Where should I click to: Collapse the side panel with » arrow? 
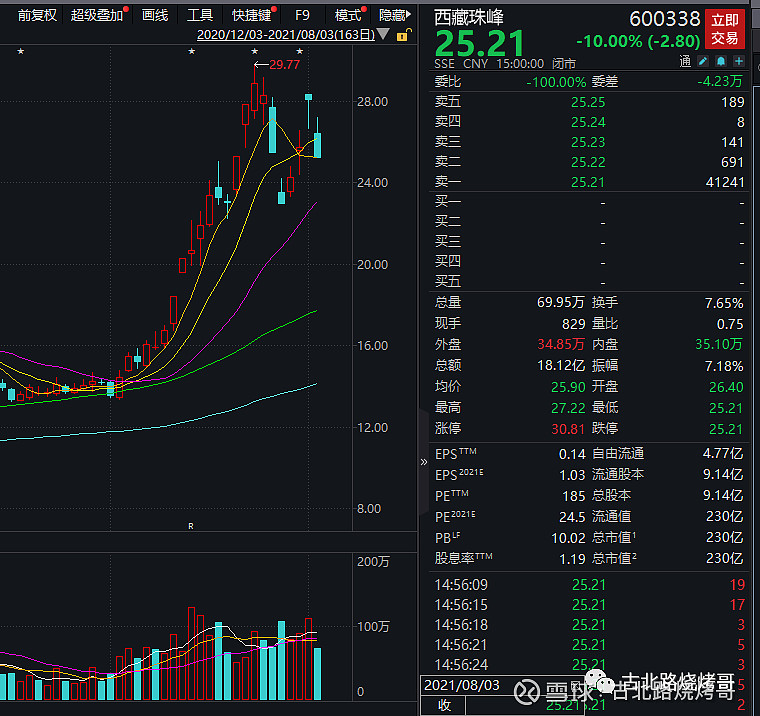click(x=424, y=462)
